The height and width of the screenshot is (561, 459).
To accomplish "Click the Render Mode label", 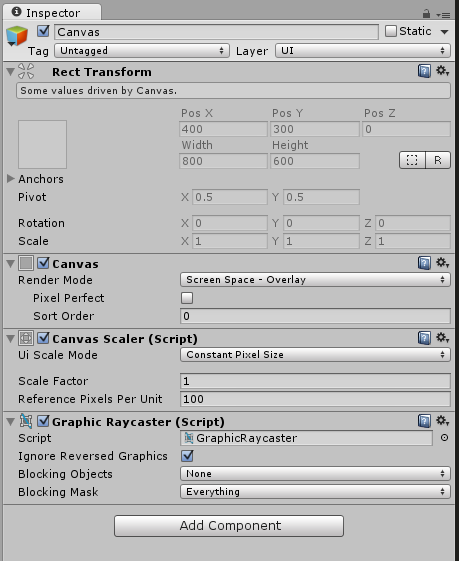I will [x=55, y=280].
